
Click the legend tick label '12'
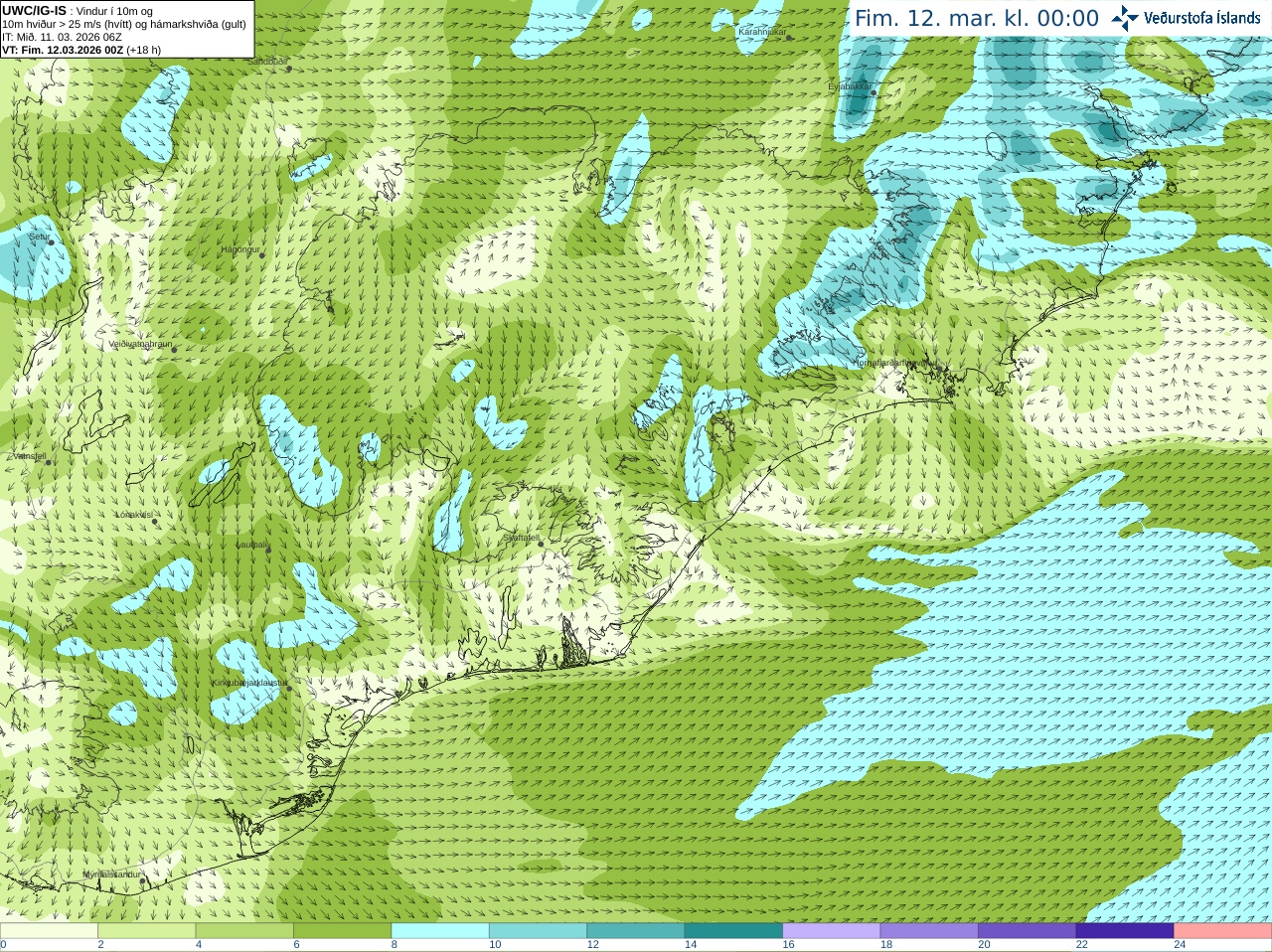pyautogui.click(x=592, y=945)
